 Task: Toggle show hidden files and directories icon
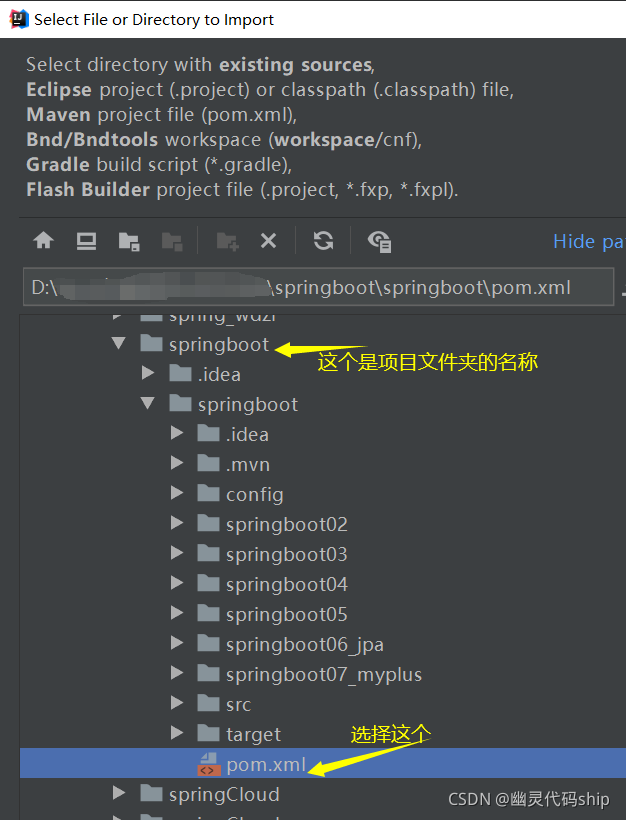(380, 242)
